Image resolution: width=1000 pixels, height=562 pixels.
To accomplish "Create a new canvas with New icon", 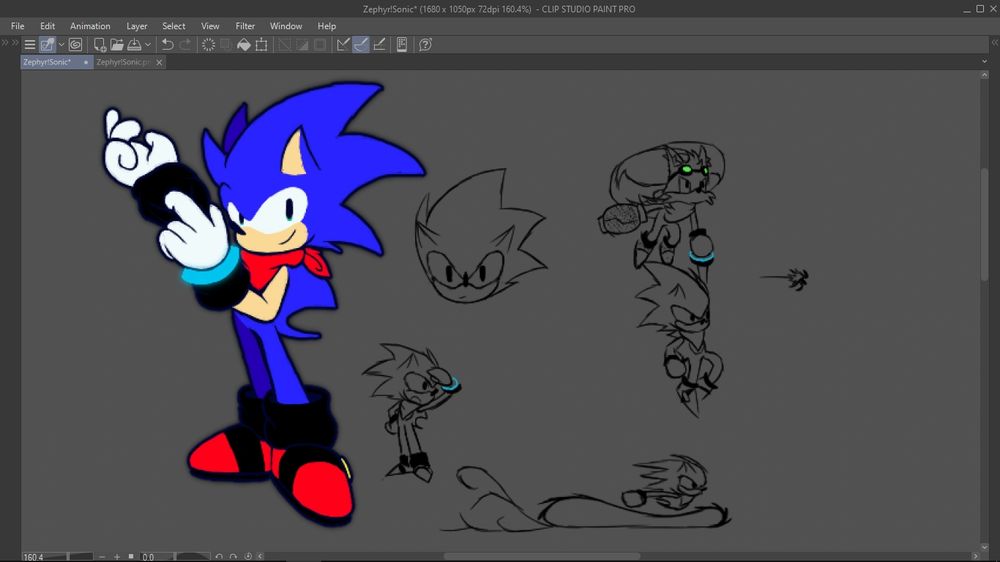I will 99,45.
